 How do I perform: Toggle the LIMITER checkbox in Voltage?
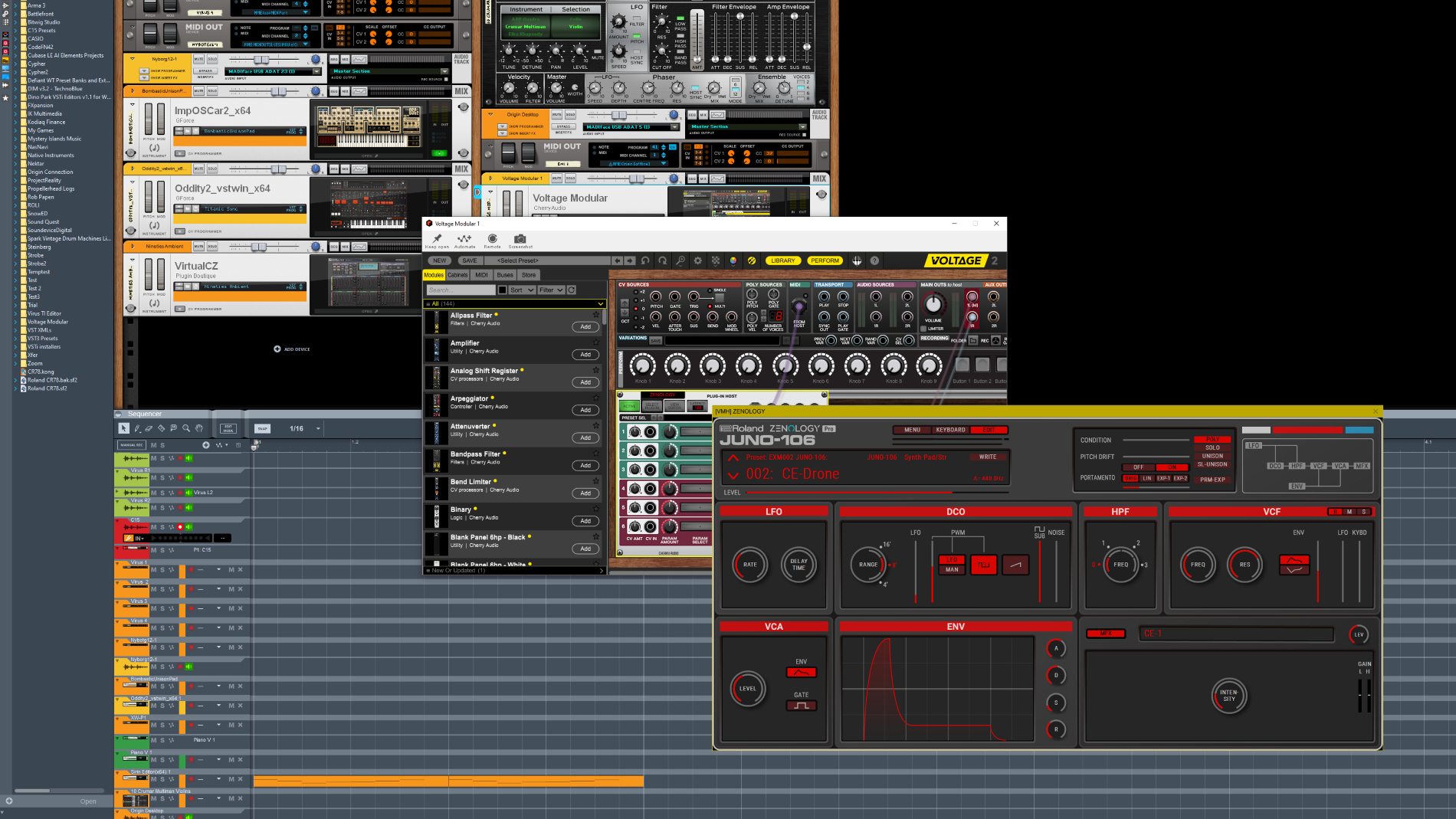923,329
